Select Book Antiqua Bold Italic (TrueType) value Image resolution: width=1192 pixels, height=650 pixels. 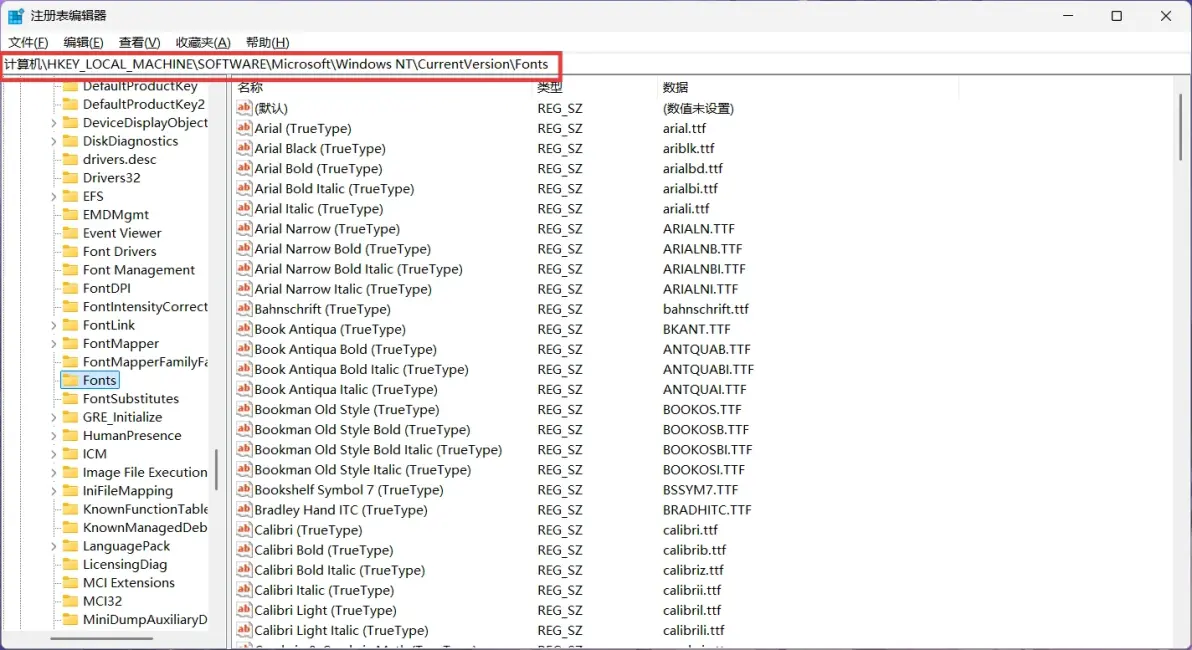pos(361,369)
